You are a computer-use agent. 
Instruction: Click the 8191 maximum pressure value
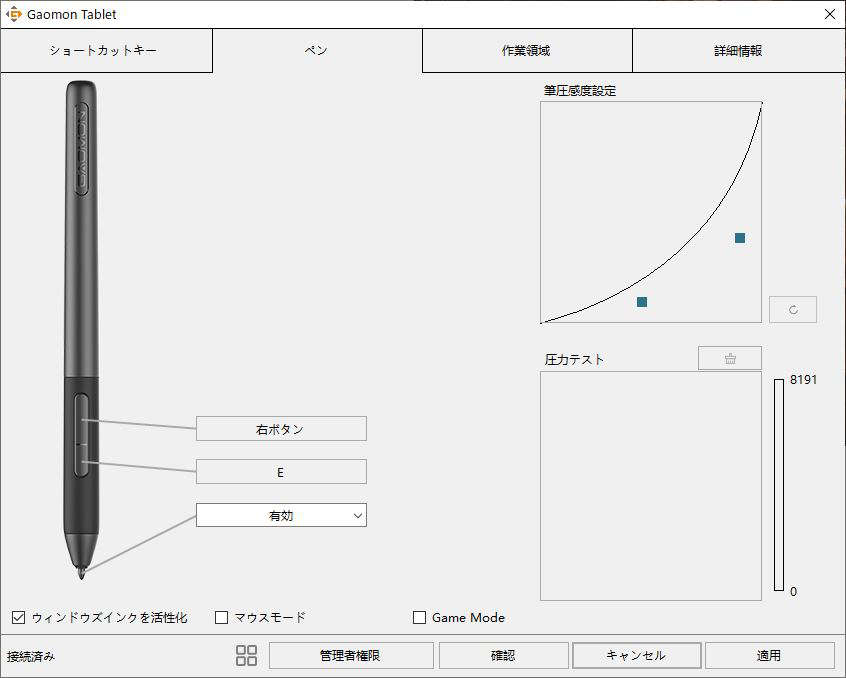coord(803,379)
